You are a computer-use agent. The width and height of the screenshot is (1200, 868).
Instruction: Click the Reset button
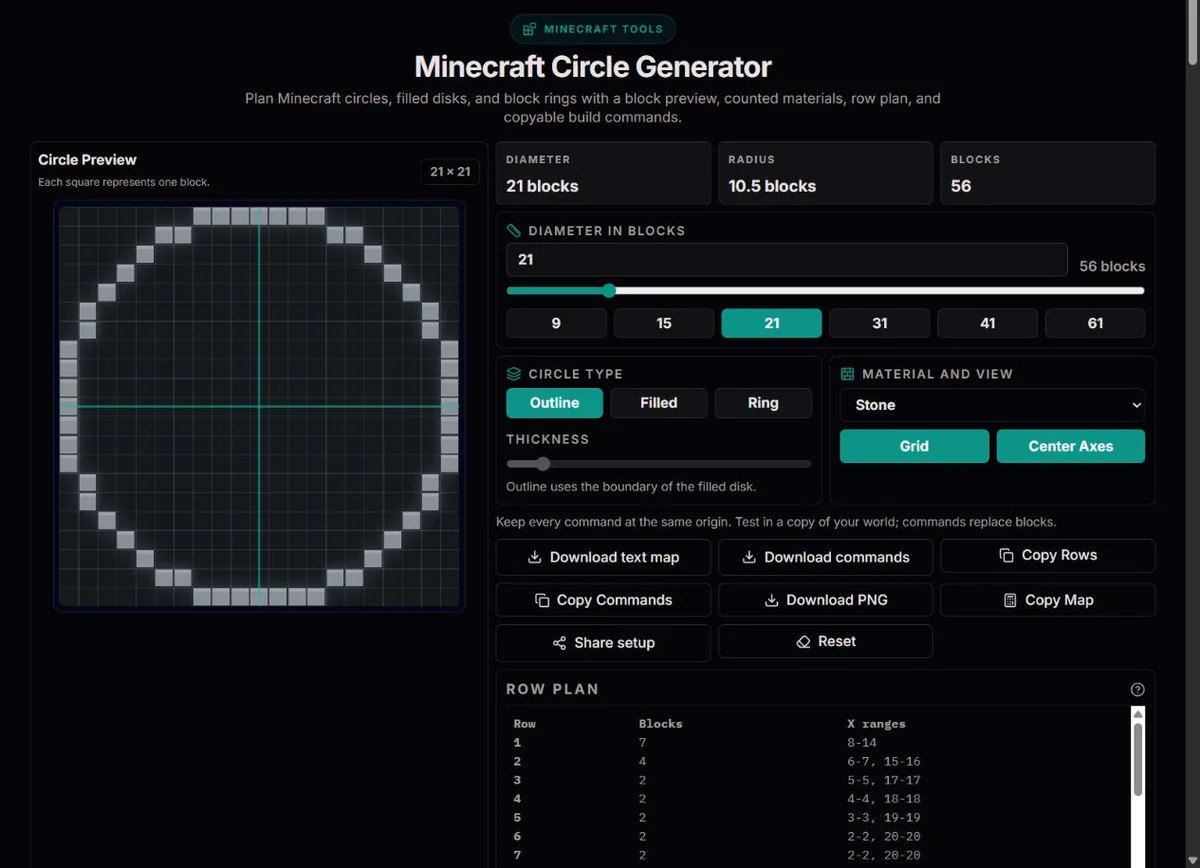coord(826,641)
